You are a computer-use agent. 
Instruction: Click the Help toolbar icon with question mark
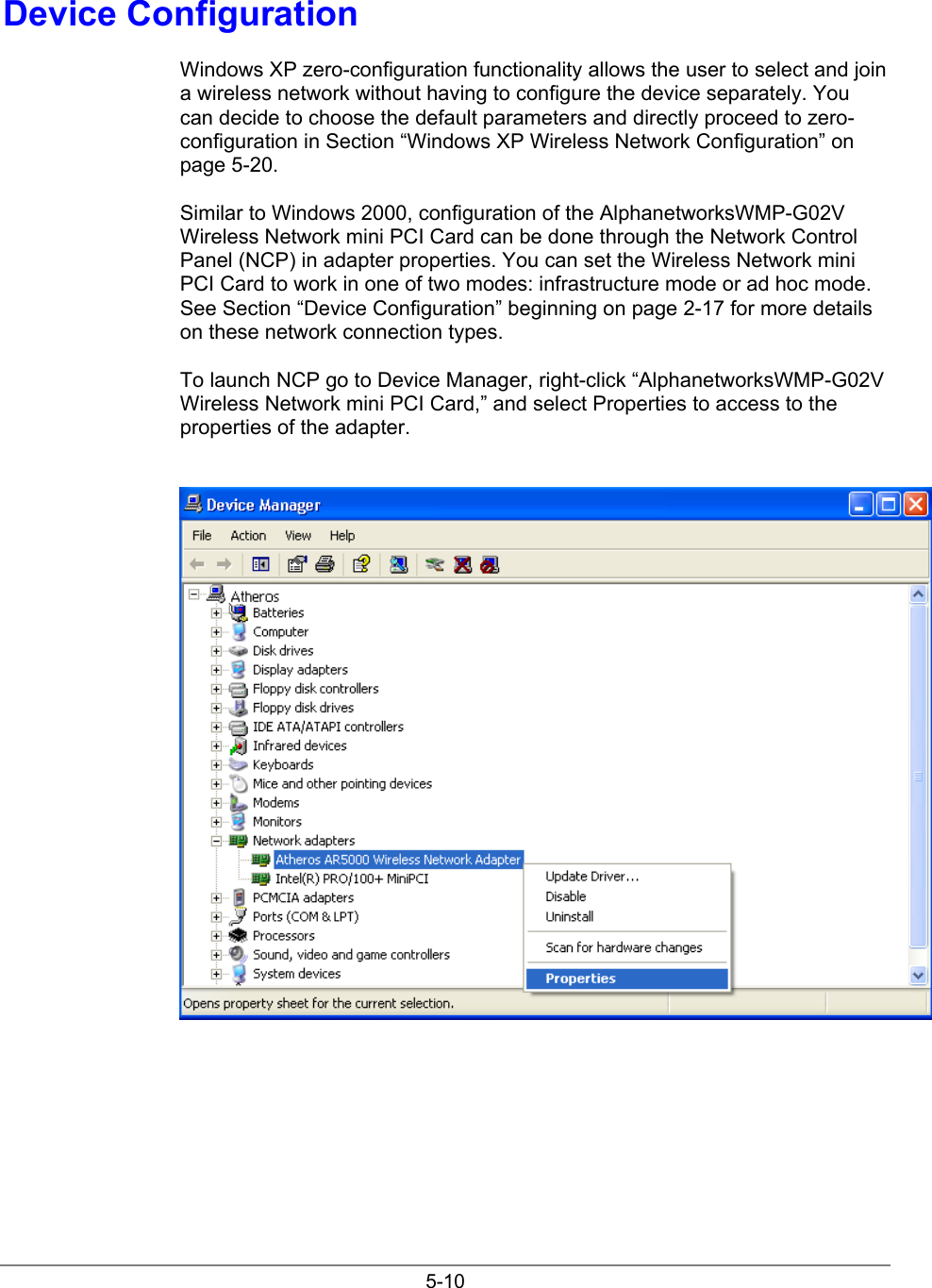pos(361,564)
